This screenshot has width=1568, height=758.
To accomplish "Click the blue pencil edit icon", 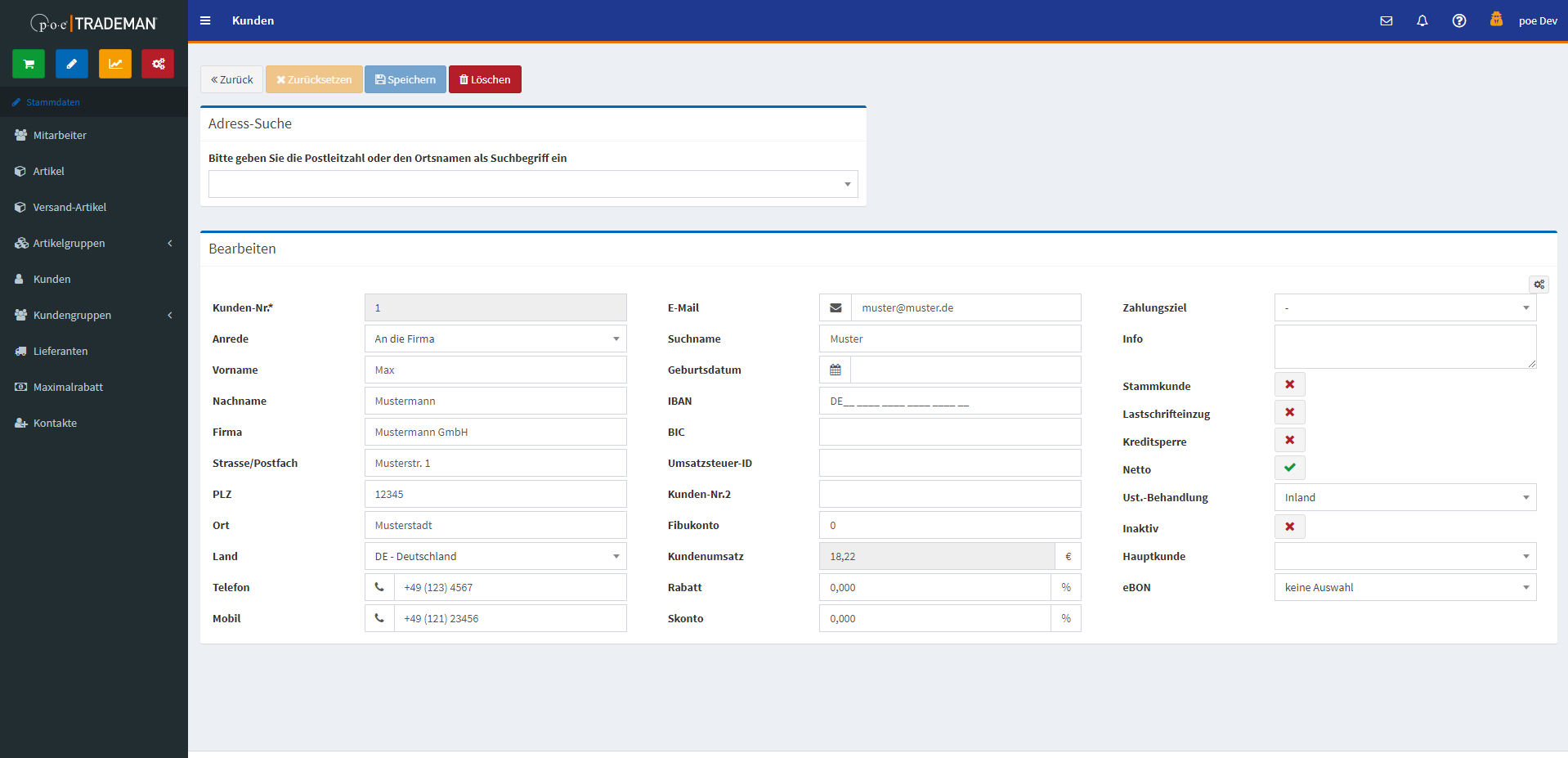I will pos(72,64).
